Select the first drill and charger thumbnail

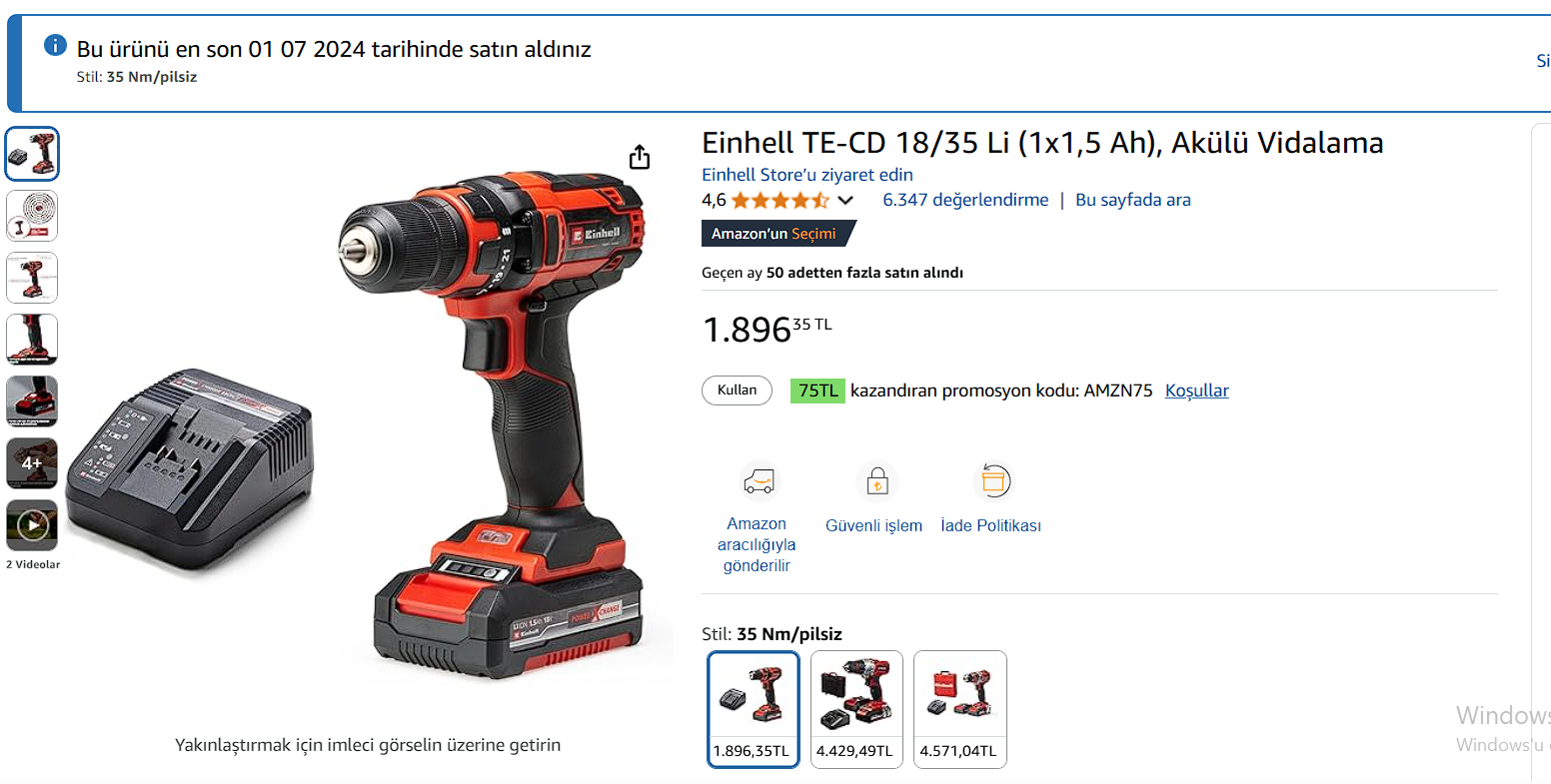[32, 154]
